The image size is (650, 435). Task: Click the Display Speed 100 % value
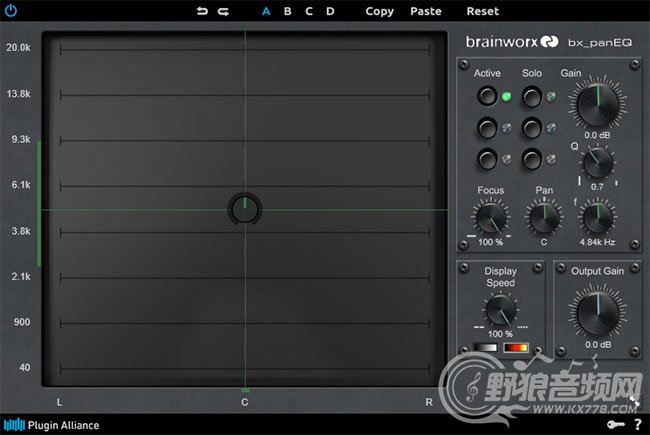(x=500, y=334)
